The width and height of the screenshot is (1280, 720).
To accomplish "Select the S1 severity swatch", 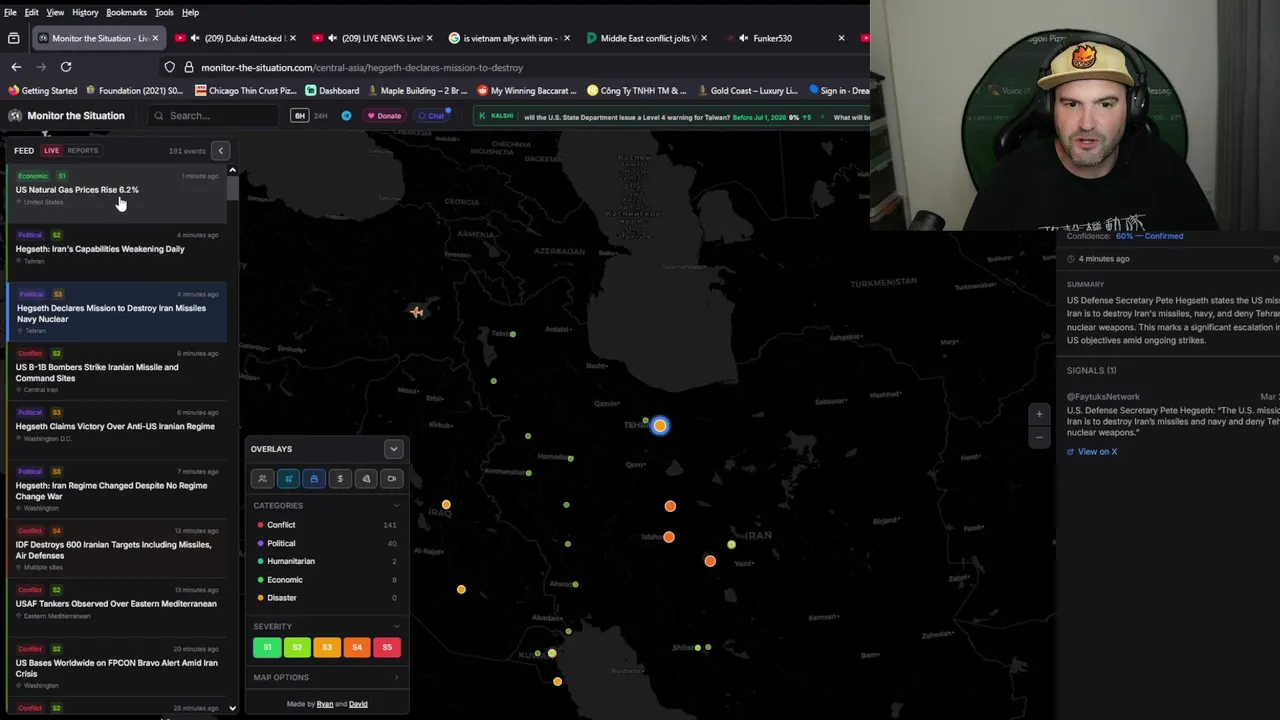I will click(x=267, y=648).
